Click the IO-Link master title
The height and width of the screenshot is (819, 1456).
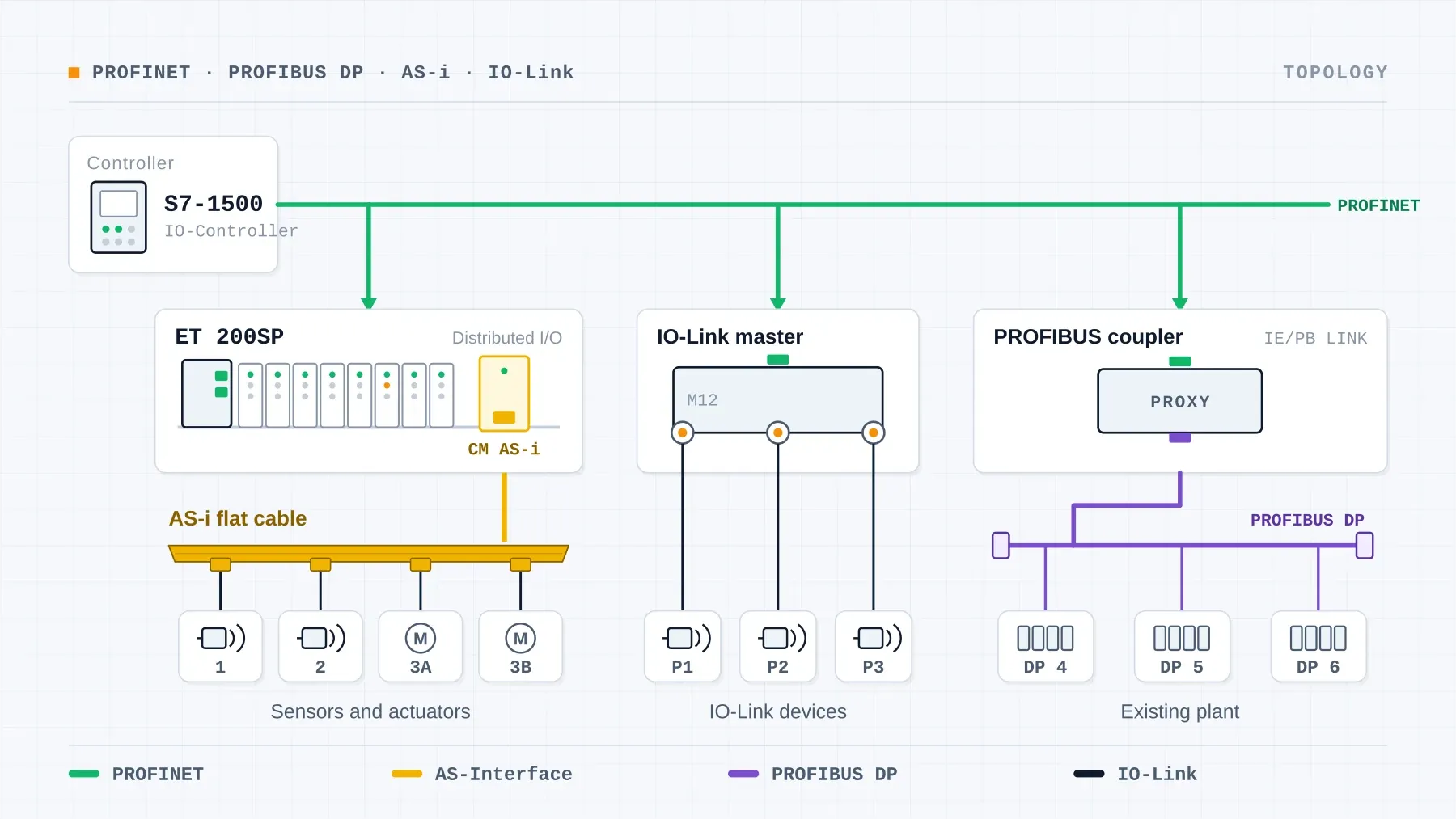coord(730,336)
